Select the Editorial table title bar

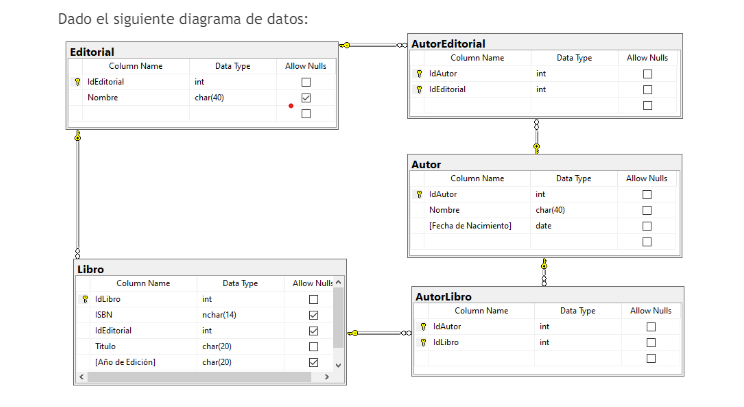pyautogui.click(x=202, y=52)
